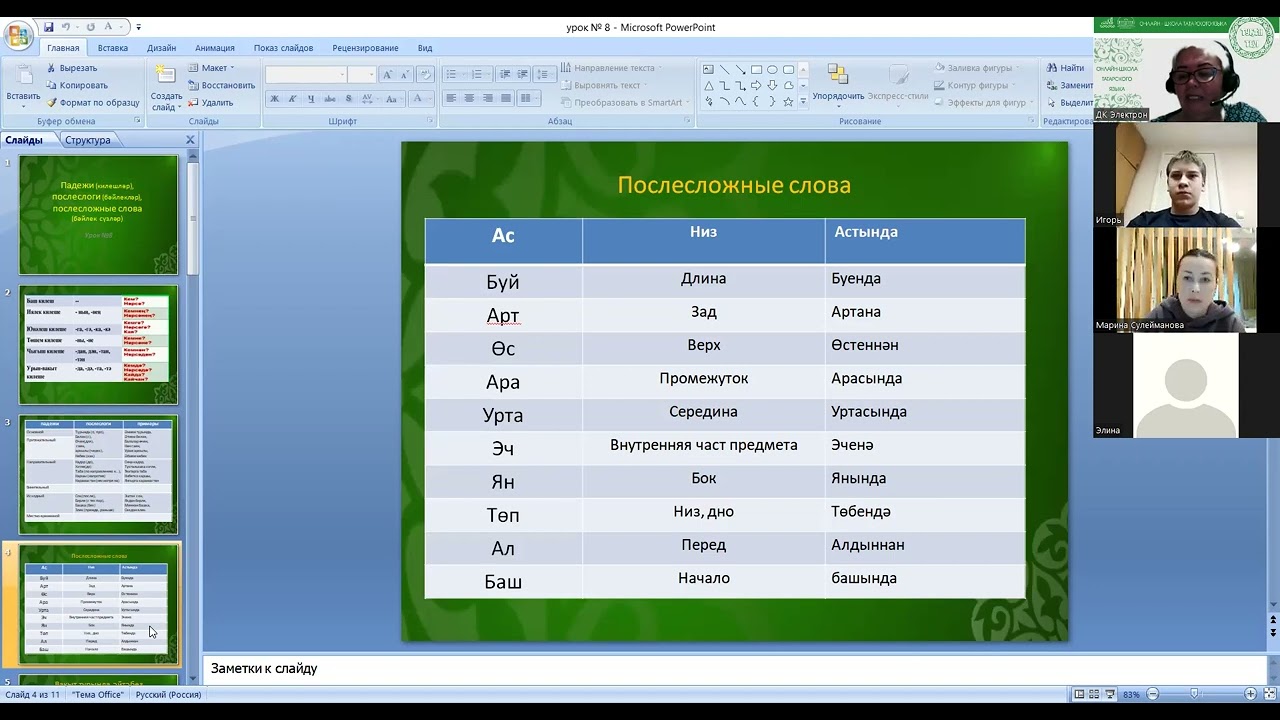This screenshot has width=1280, height=720.
Task: Click Русский (Россия) language indicator
Action: (x=168, y=694)
